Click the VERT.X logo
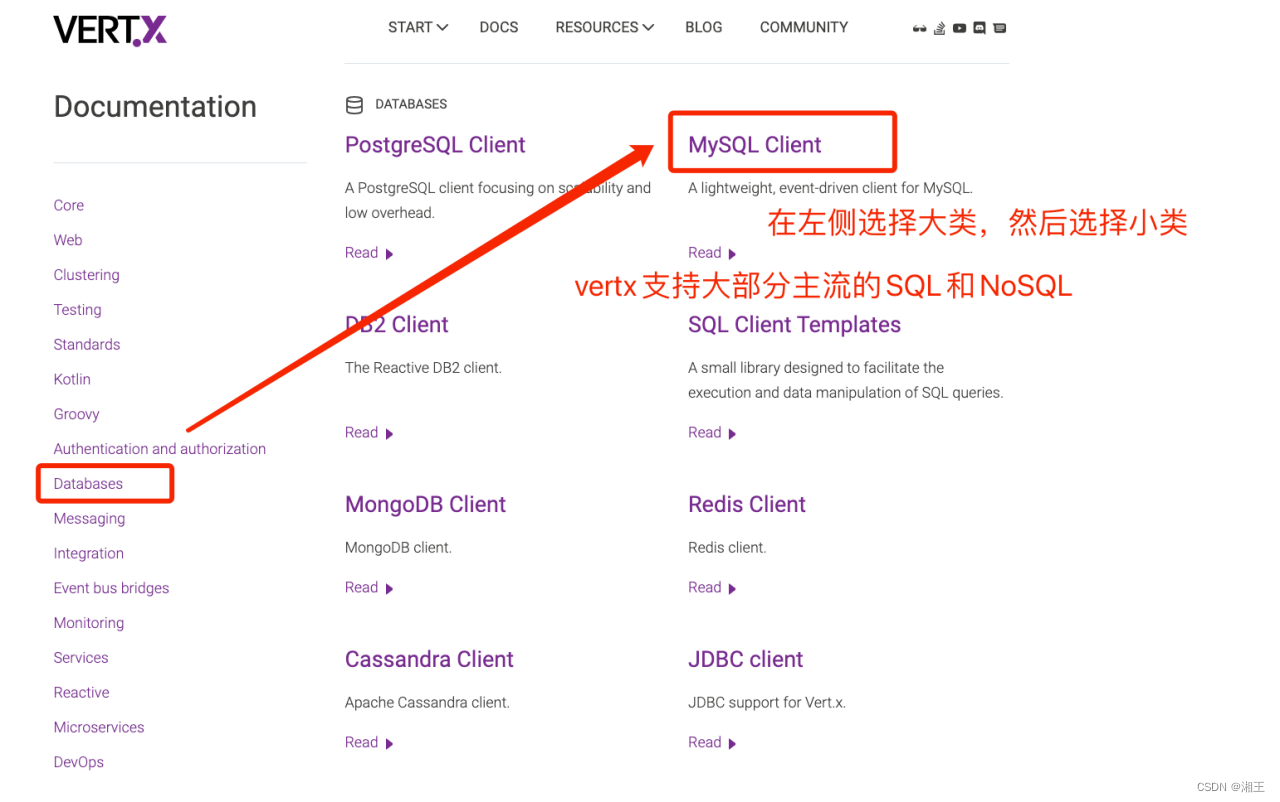The image size is (1280, 802). pos(110,30)
